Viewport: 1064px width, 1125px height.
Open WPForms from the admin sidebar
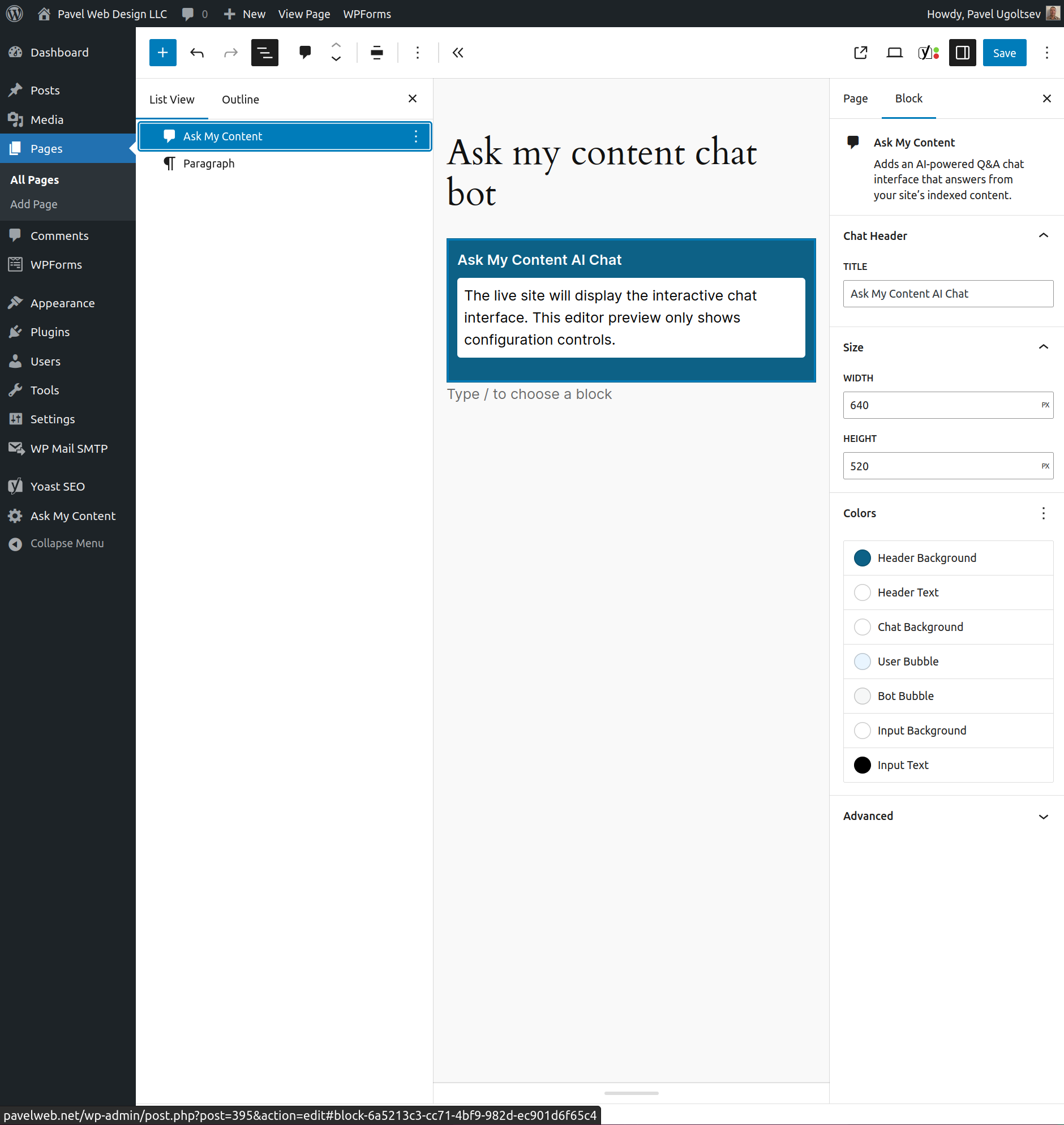pos(55,264)
